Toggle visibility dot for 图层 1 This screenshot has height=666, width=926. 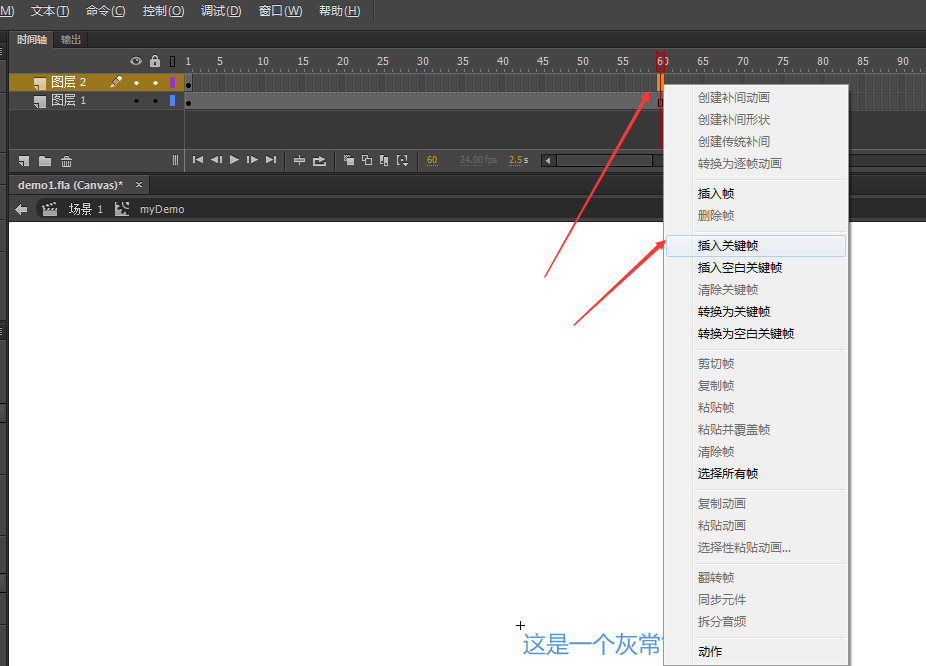(136, 101)
